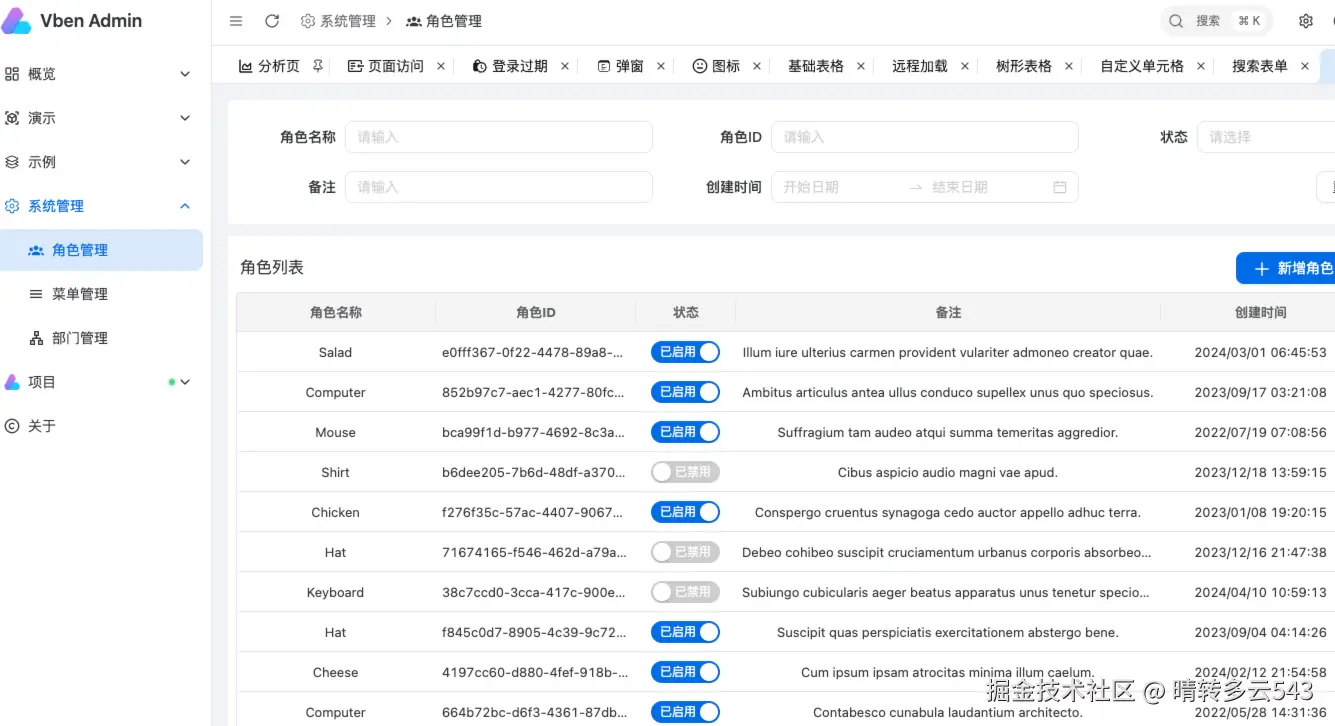Click the '2022/07/19 07:08:56' creation time cell

pyautogui.click(x=1260, y=432)
